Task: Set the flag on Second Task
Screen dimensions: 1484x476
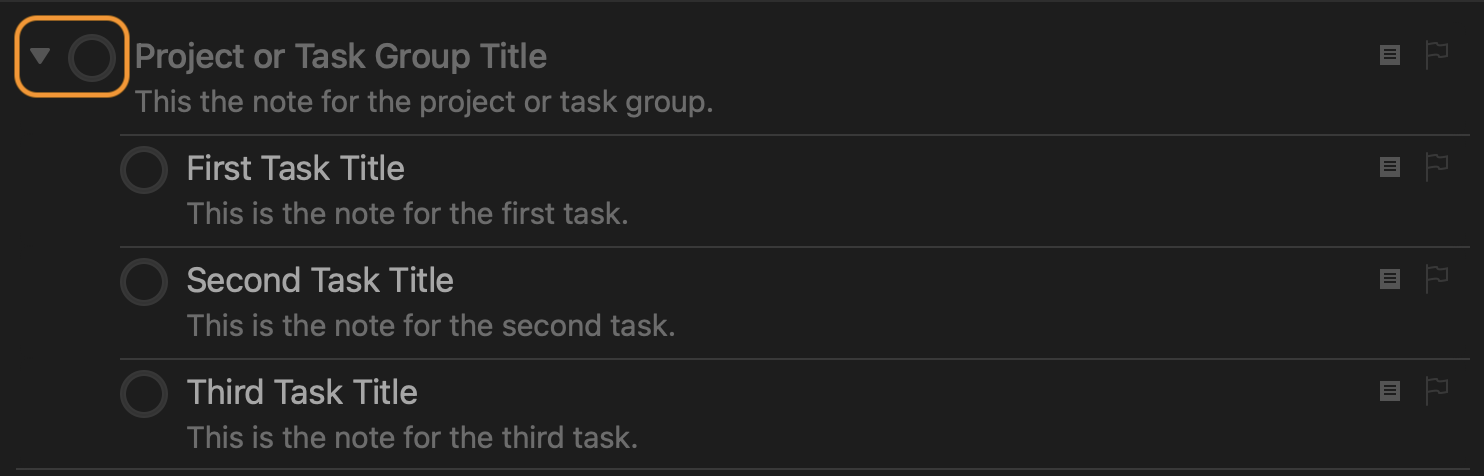Action: point(1436,279)
